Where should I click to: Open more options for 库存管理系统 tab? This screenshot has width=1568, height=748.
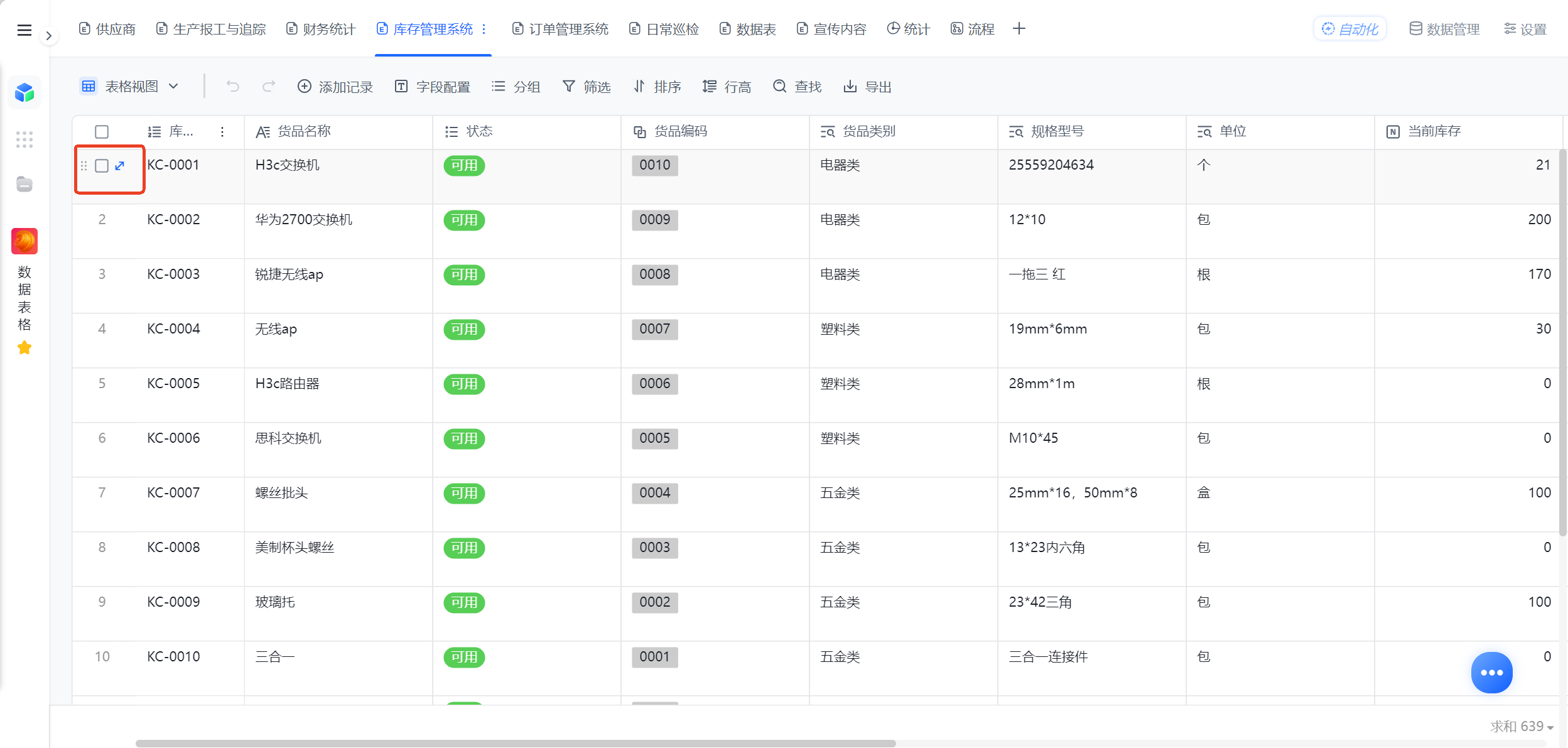(x=484, y=29)
